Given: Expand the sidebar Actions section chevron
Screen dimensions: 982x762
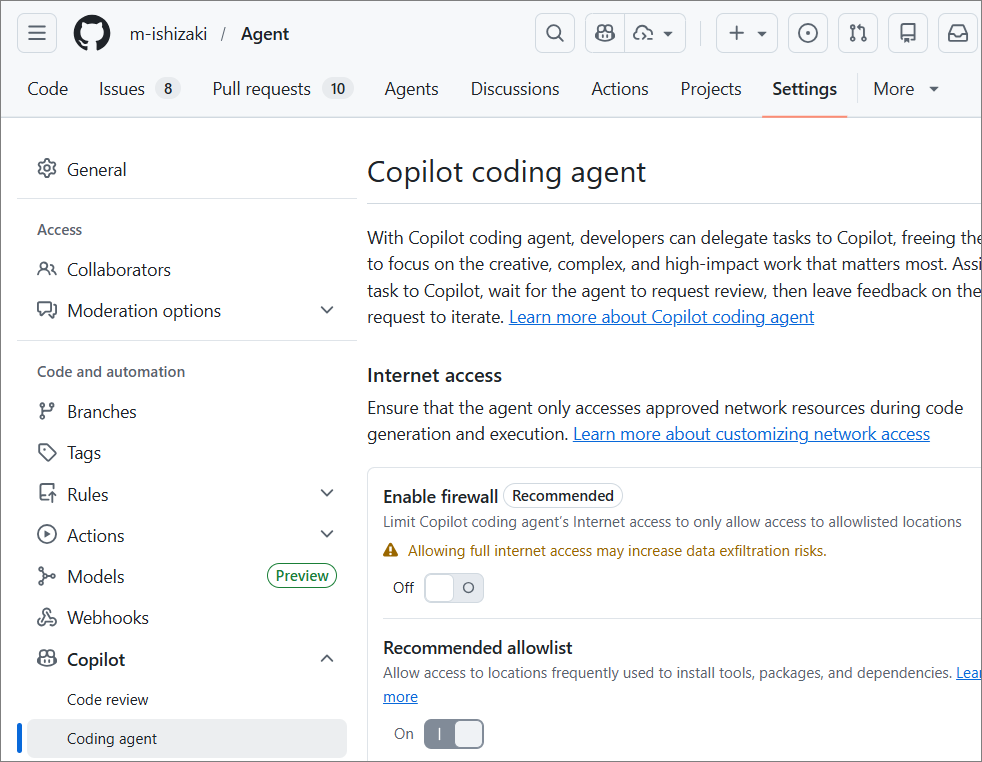Looking at the screenshot, I should click(x=327, y=534).
